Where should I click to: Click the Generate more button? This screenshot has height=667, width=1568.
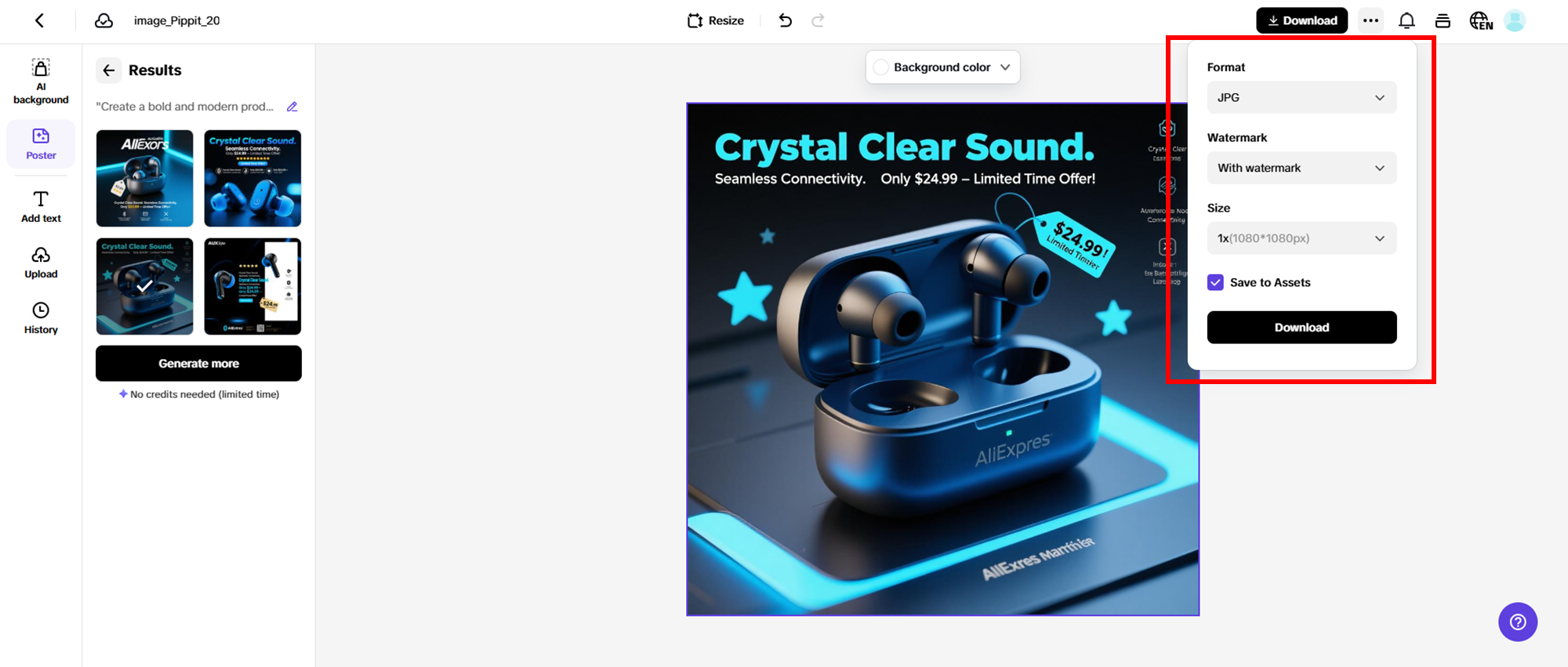(x=198, y=364)
